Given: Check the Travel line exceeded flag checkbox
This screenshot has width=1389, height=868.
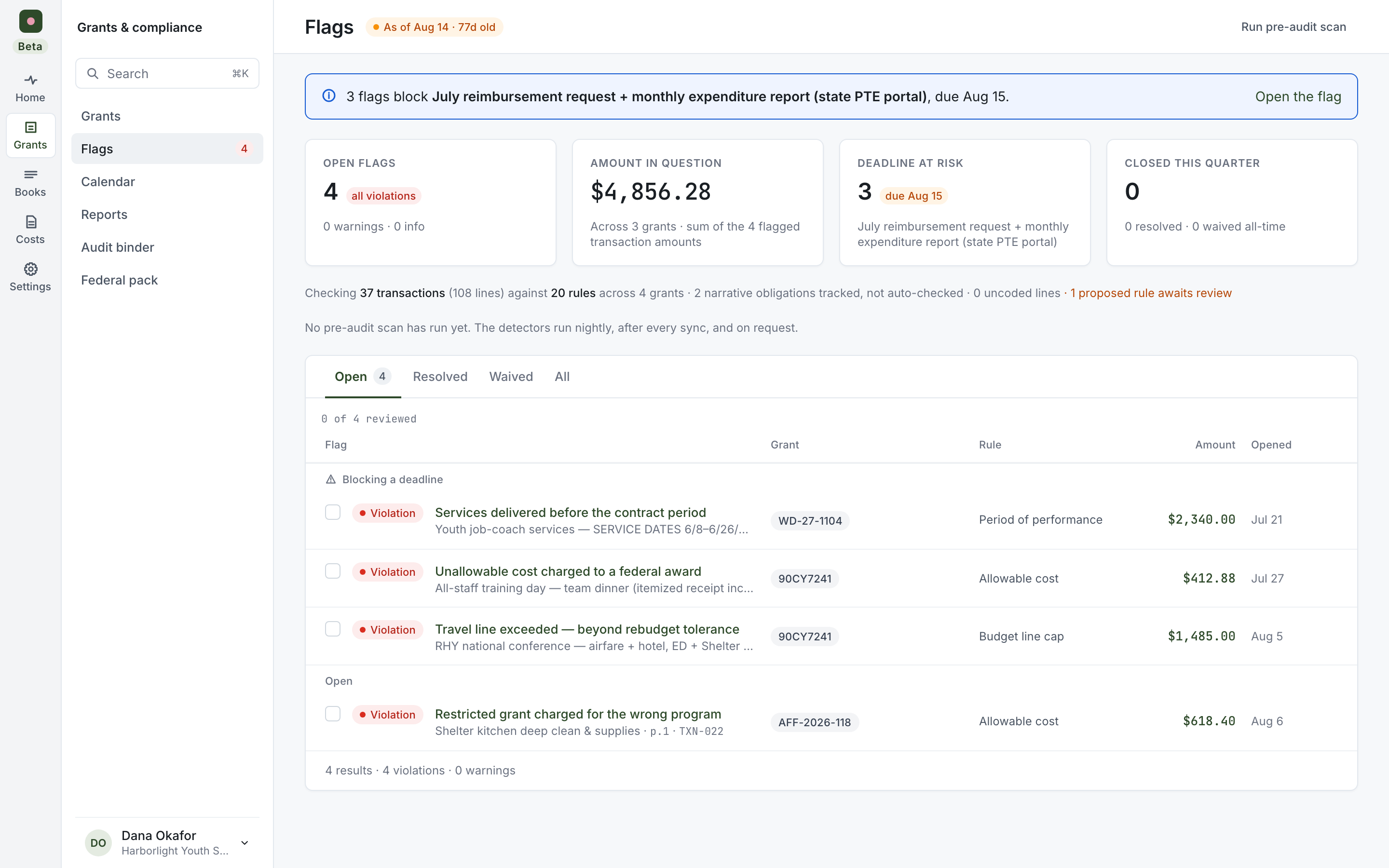Looking at the screenshot, I should [333, 629].
